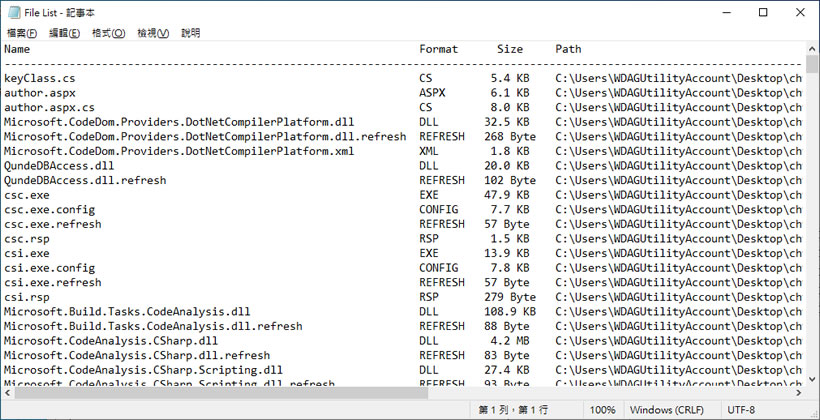Click 'Microsoft.CodeAnalysis.CSharp.dll' file name

coord(111,341)
